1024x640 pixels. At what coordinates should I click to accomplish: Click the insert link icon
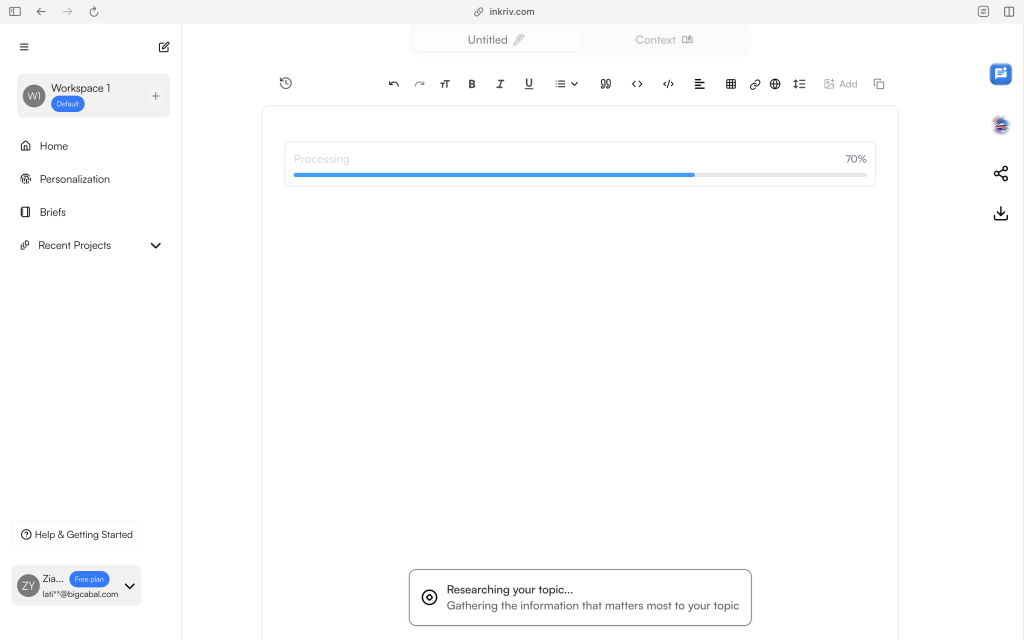pos(755,84)
